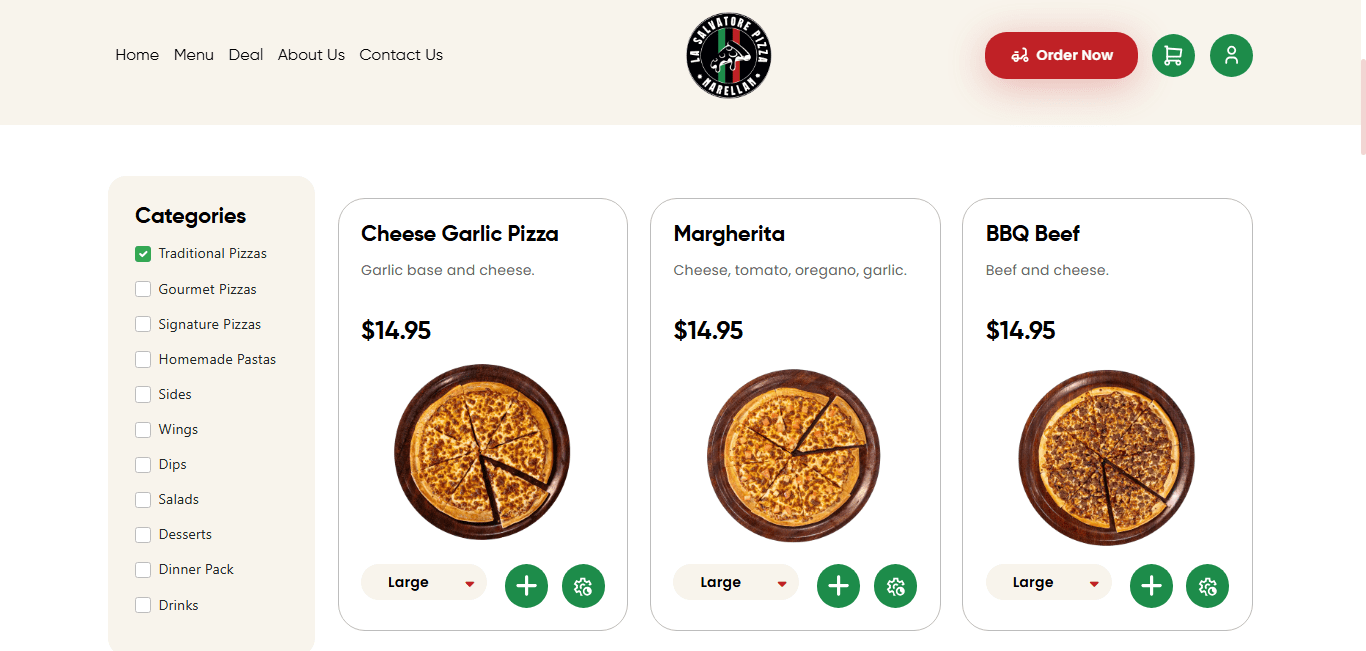Open the shopping cart icon
The image size is (1366, 651).
[x=1173, y=56]
